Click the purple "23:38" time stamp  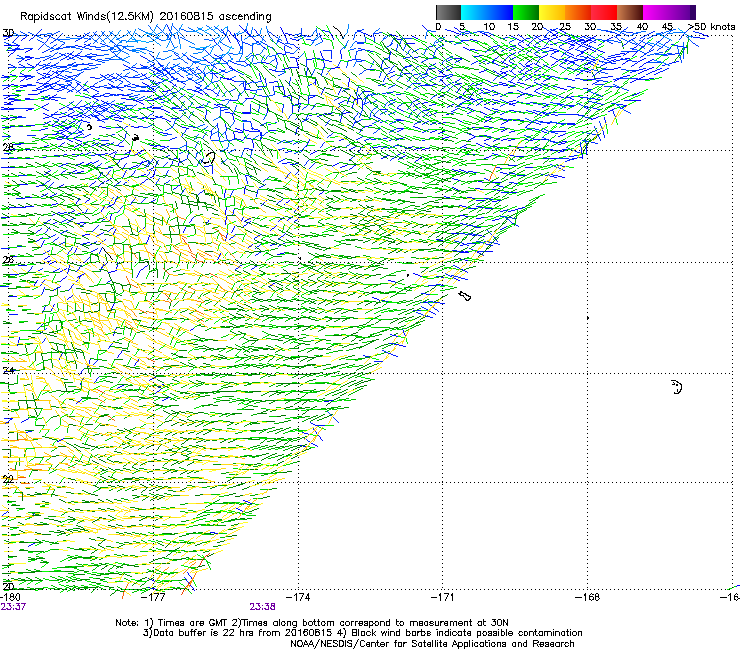[262, 607]
